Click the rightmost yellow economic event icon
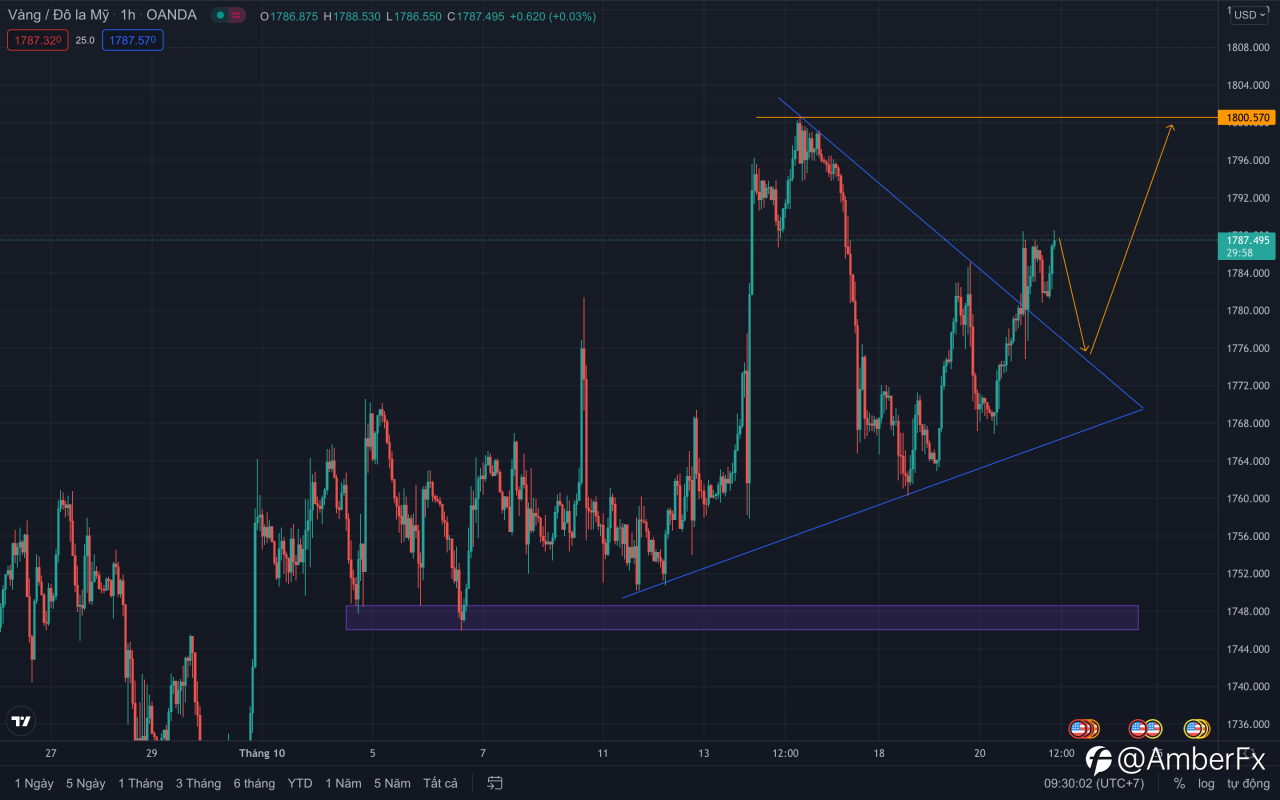The image size is (1280, 800). (1197, 729)
